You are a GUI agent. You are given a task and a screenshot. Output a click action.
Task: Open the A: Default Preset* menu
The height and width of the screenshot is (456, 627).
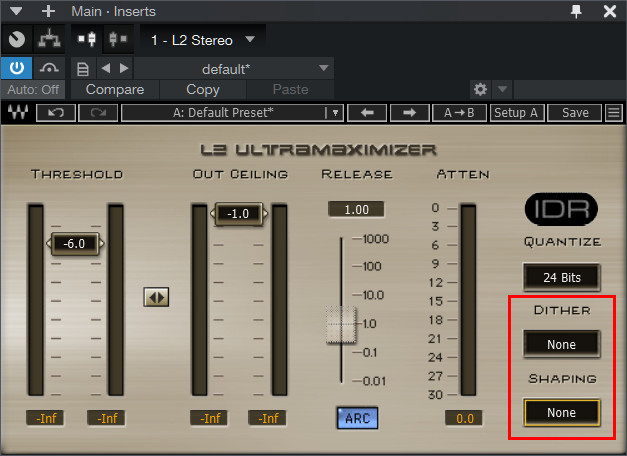pos(232,113)
